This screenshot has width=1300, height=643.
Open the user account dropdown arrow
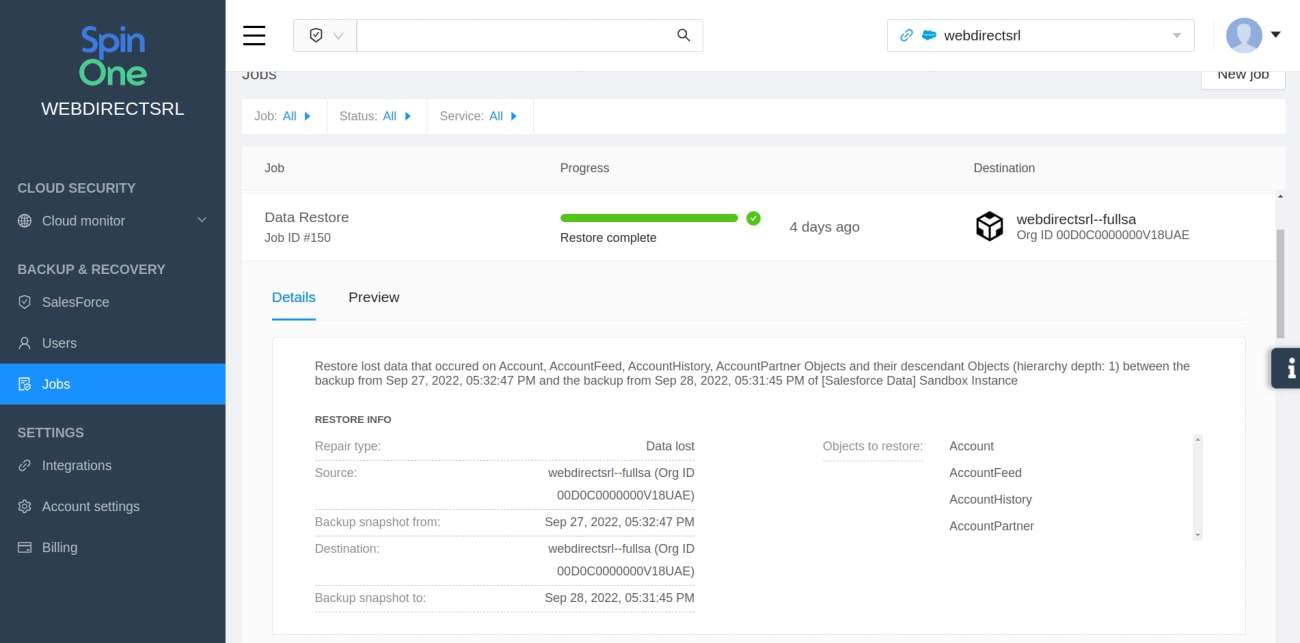tap(1276, 35)
